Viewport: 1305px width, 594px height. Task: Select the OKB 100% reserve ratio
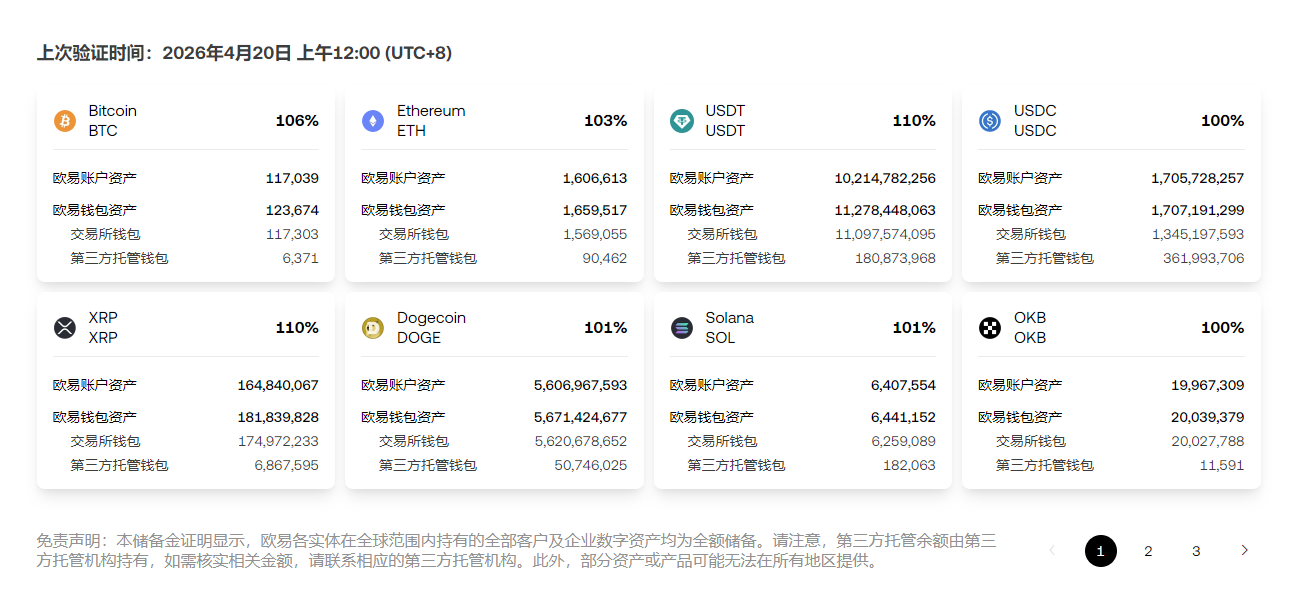(1223, 328)
